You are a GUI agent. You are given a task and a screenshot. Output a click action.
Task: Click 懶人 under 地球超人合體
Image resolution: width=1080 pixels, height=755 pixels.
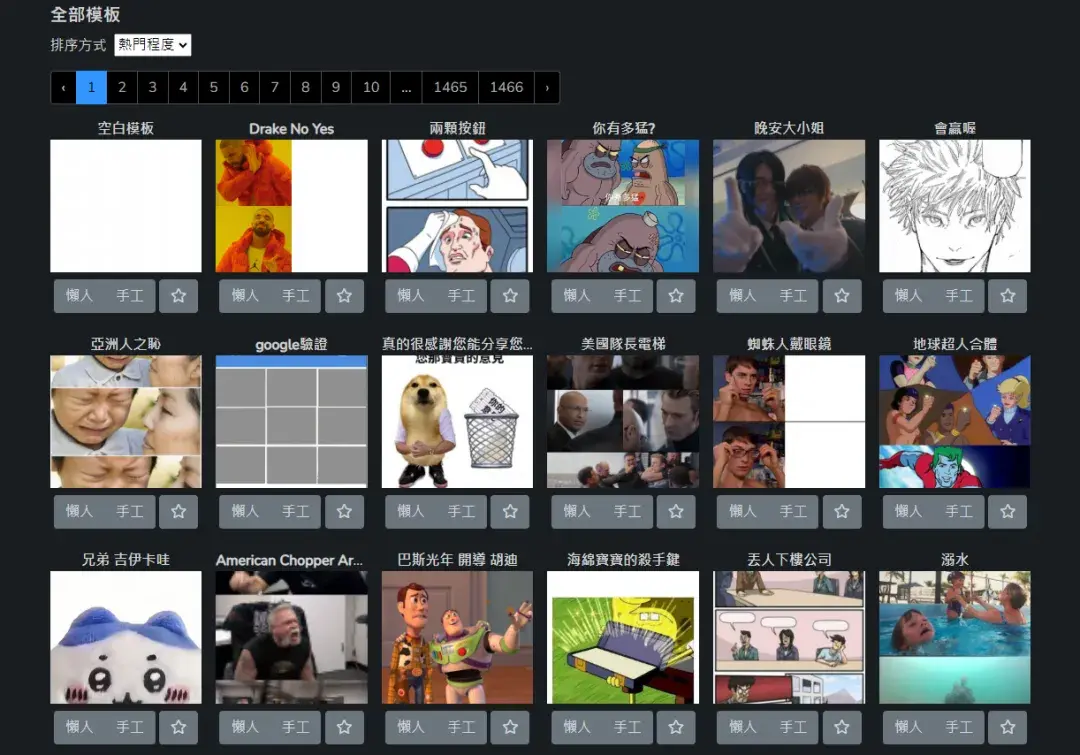tap(908, 512)
